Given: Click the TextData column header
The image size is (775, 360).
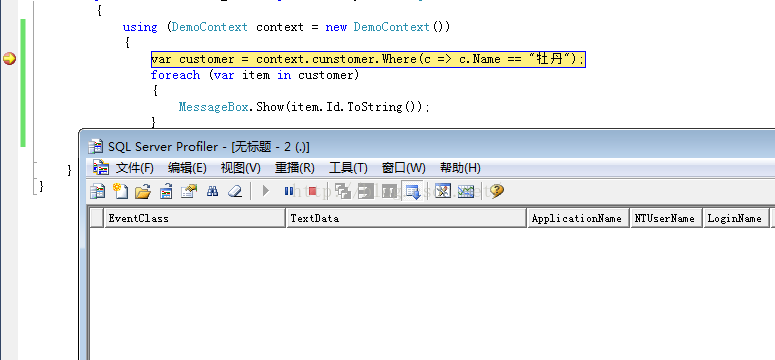Looking at the screenshot, I should click(x=406, y=218).
